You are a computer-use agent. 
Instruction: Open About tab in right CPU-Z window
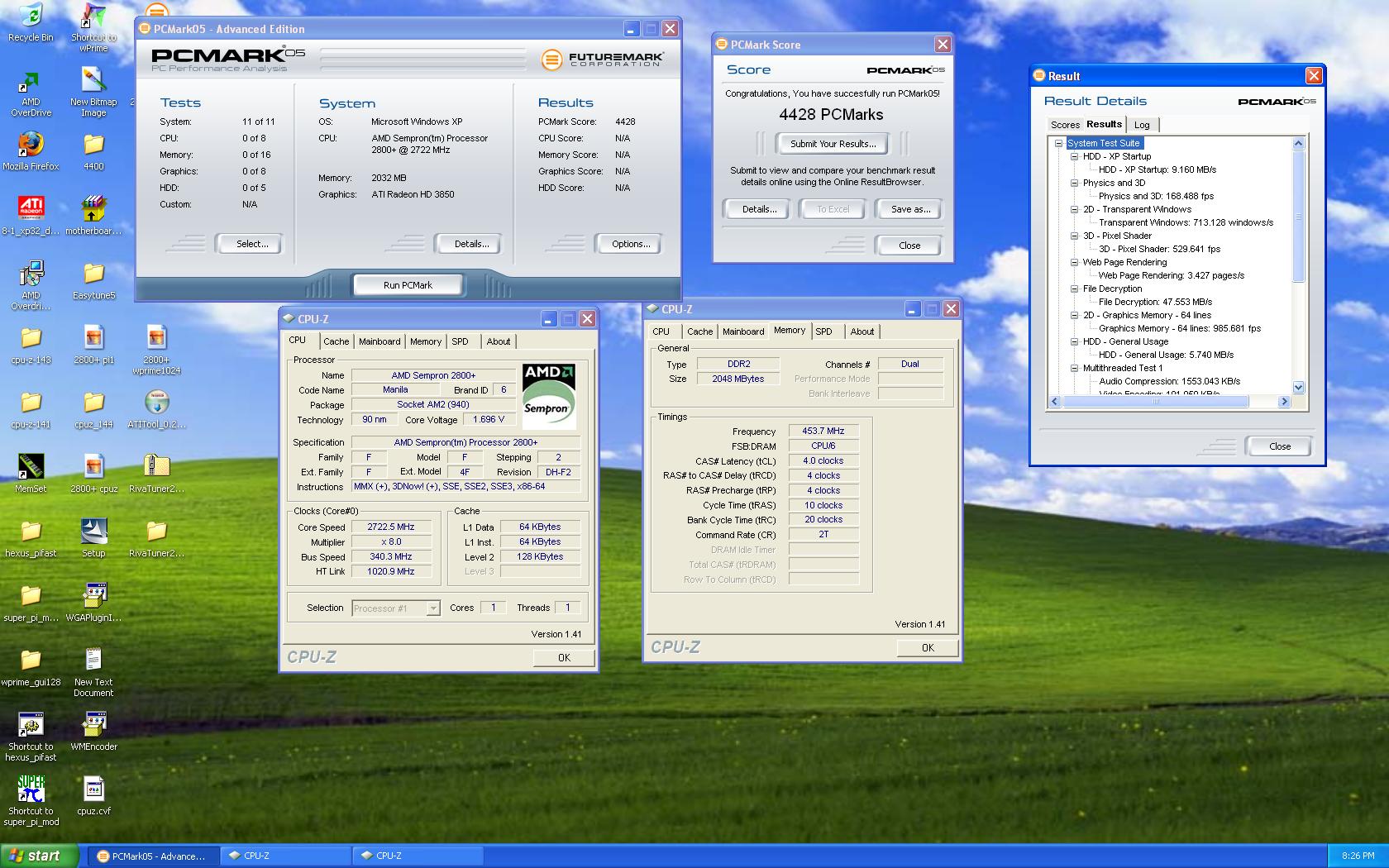pos(862,331)
